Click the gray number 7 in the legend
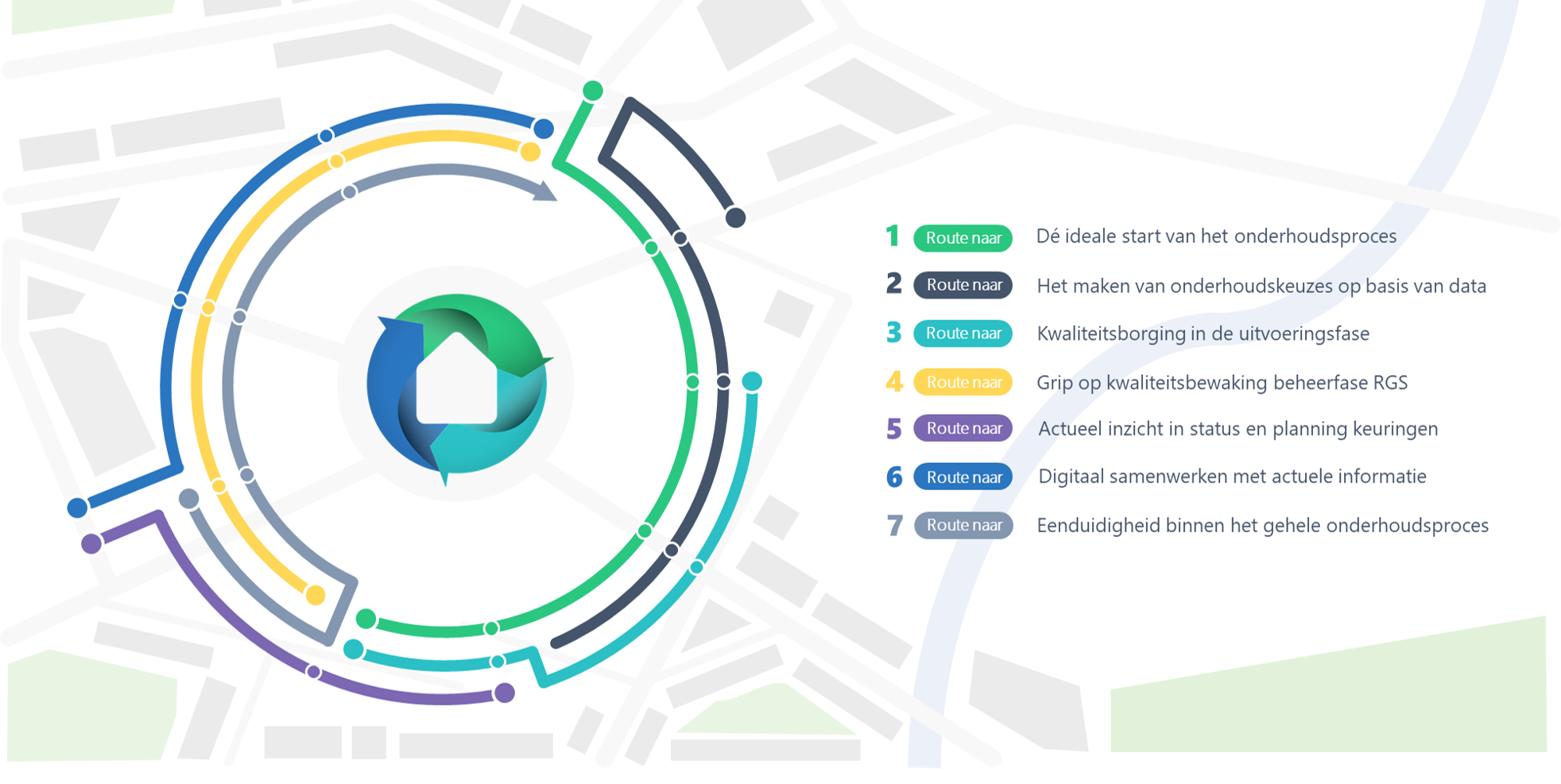The image size is (1561, 784). pos(895,525)
